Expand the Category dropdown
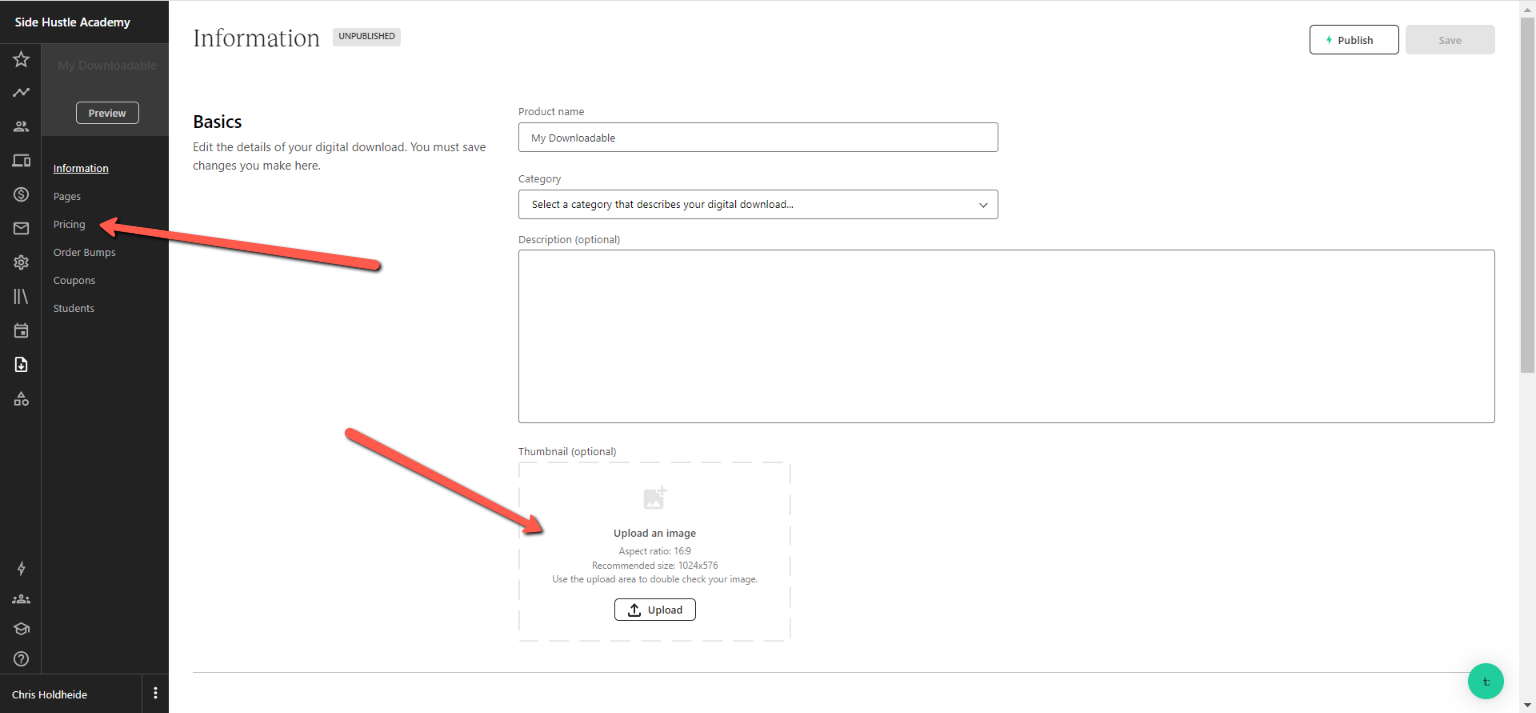The height and width of the screenshot is (713, 1536). (x=757, y=204)
